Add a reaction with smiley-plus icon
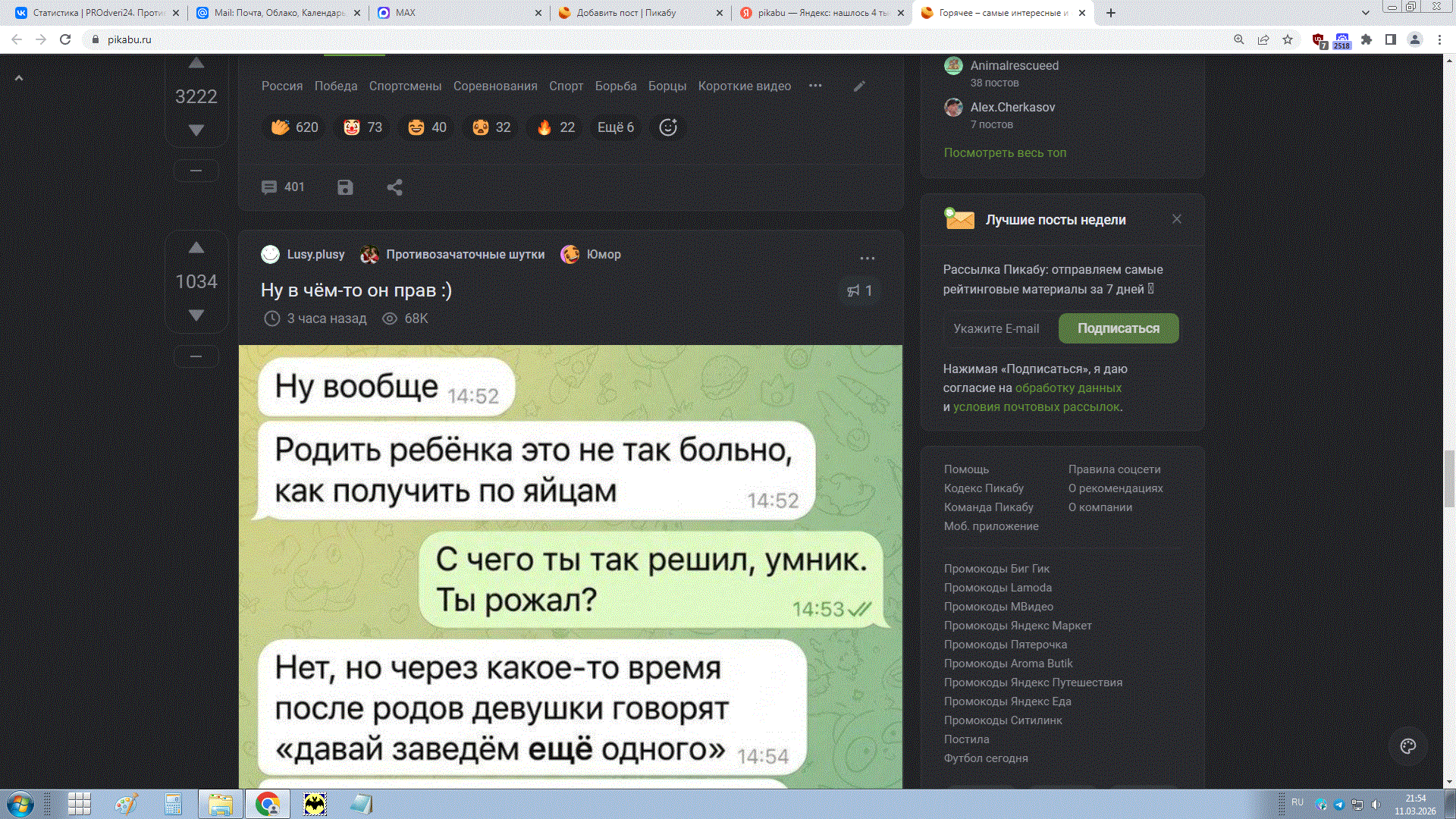 click(668, 127)
